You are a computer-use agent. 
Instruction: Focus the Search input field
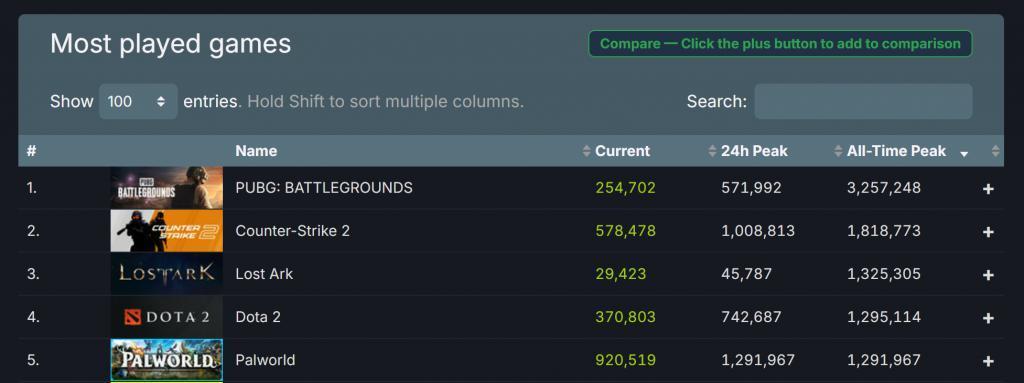click(863, 101)
